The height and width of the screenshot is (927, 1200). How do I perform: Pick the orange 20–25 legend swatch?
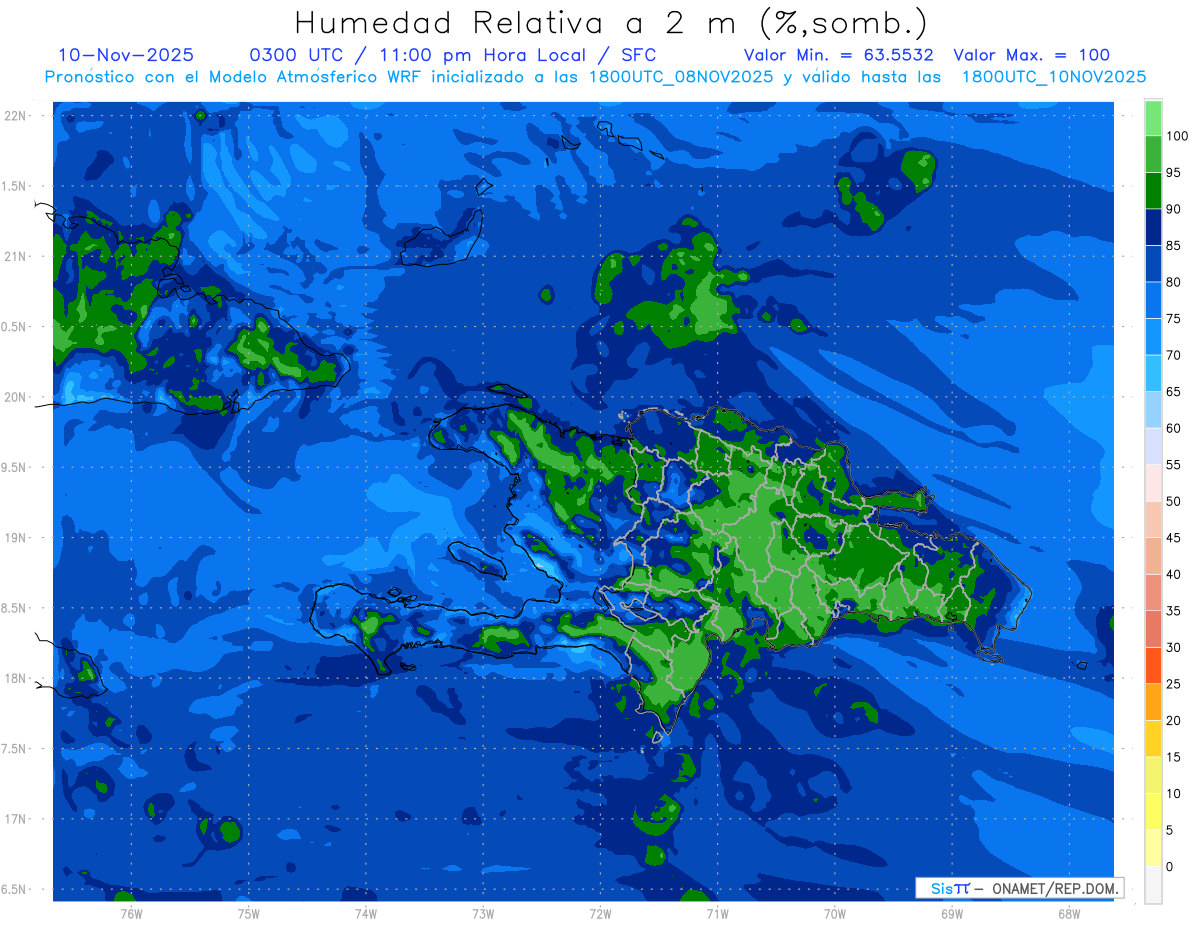tap(1153, 702)
